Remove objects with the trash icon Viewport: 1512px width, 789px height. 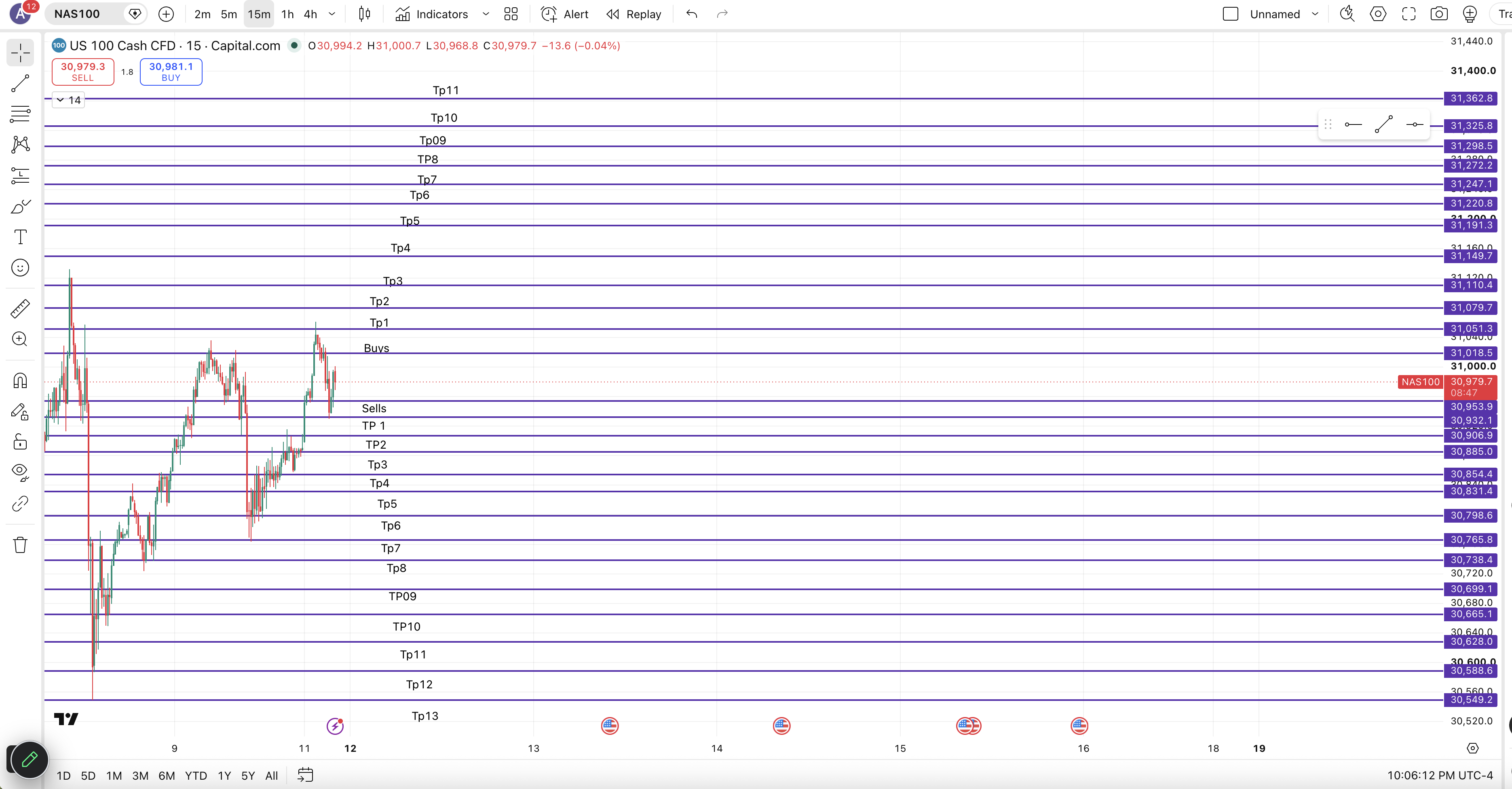tap(20, 545)
